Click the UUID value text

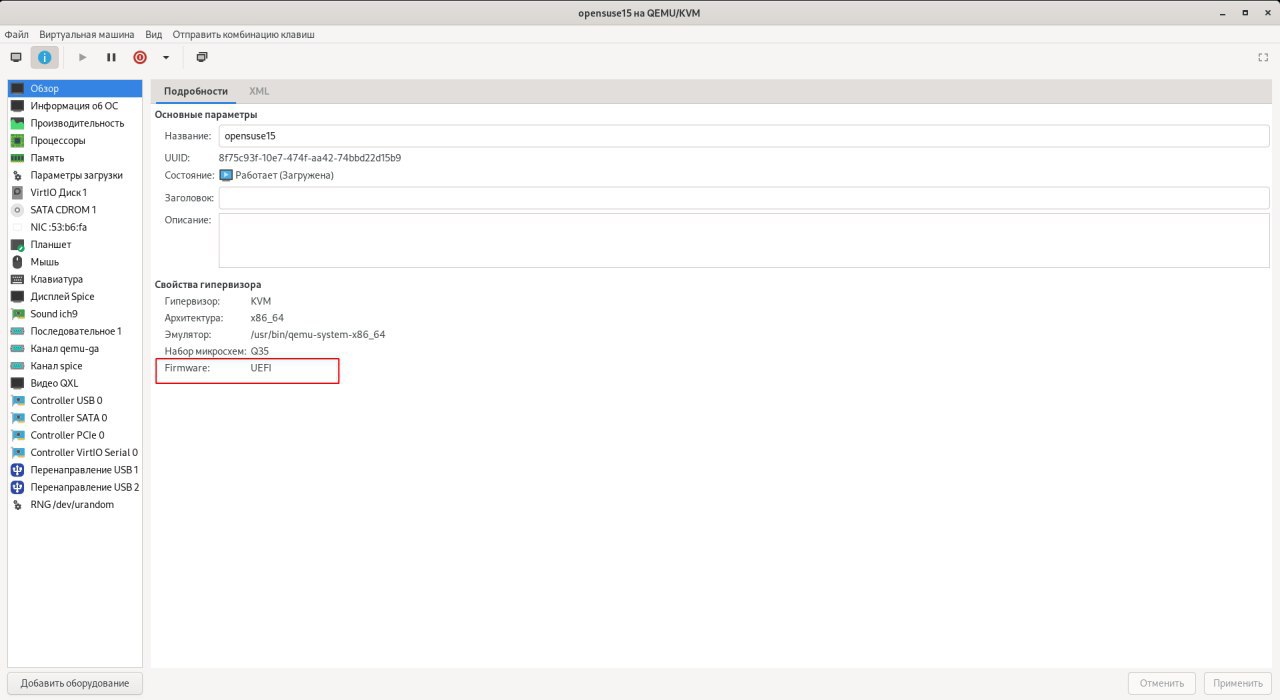tap(310, 158)
